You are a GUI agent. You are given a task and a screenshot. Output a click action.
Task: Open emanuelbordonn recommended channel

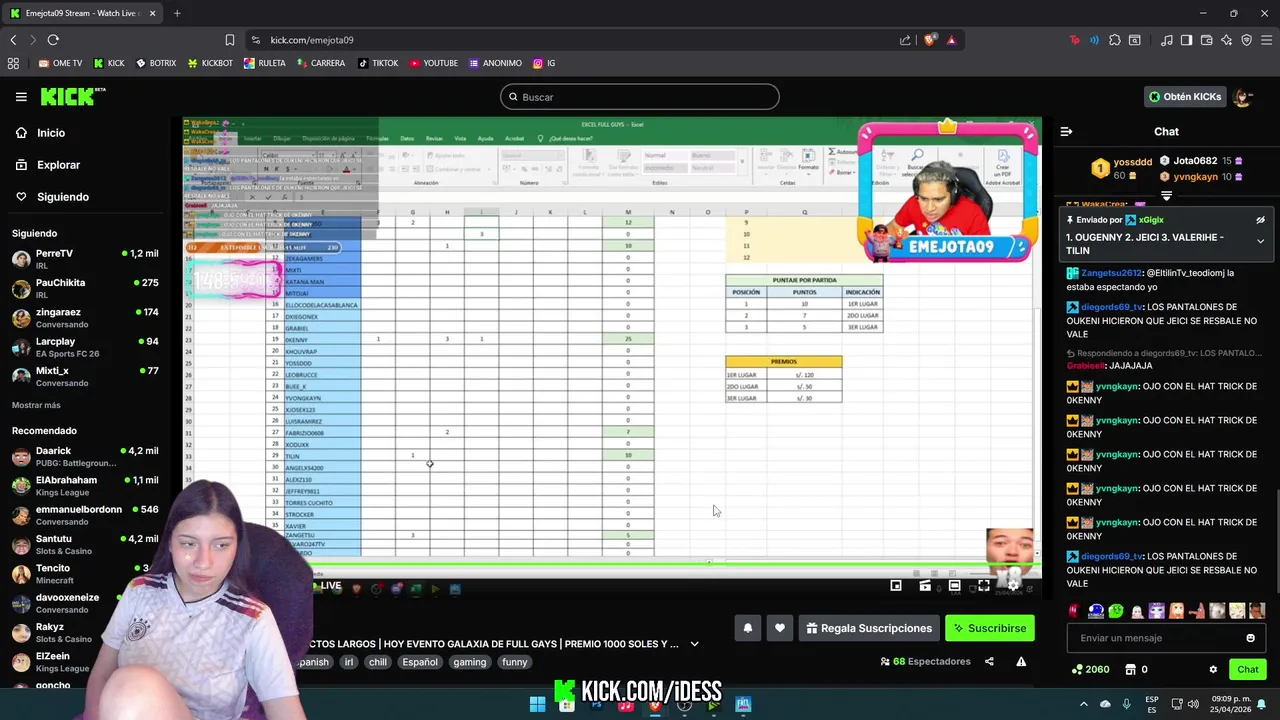84,515
